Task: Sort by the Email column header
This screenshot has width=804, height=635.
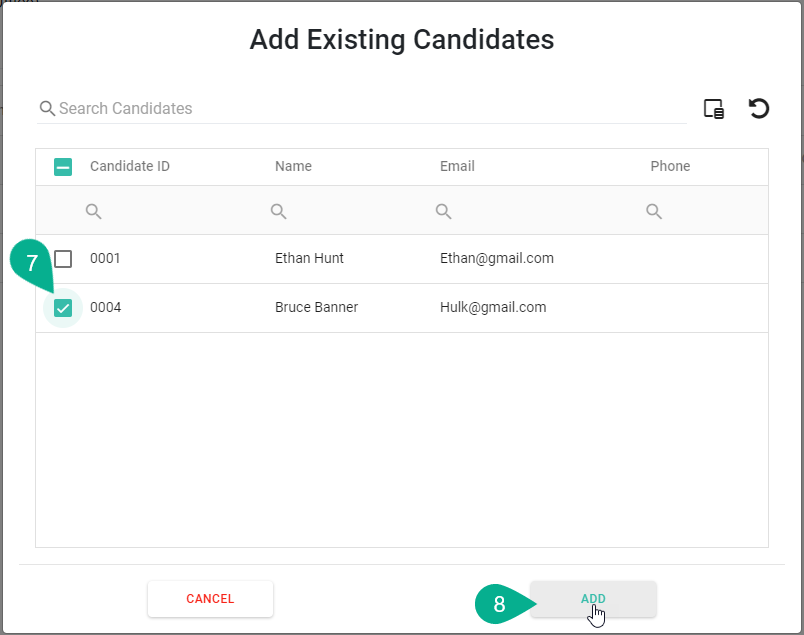Action: click(457, 166)
